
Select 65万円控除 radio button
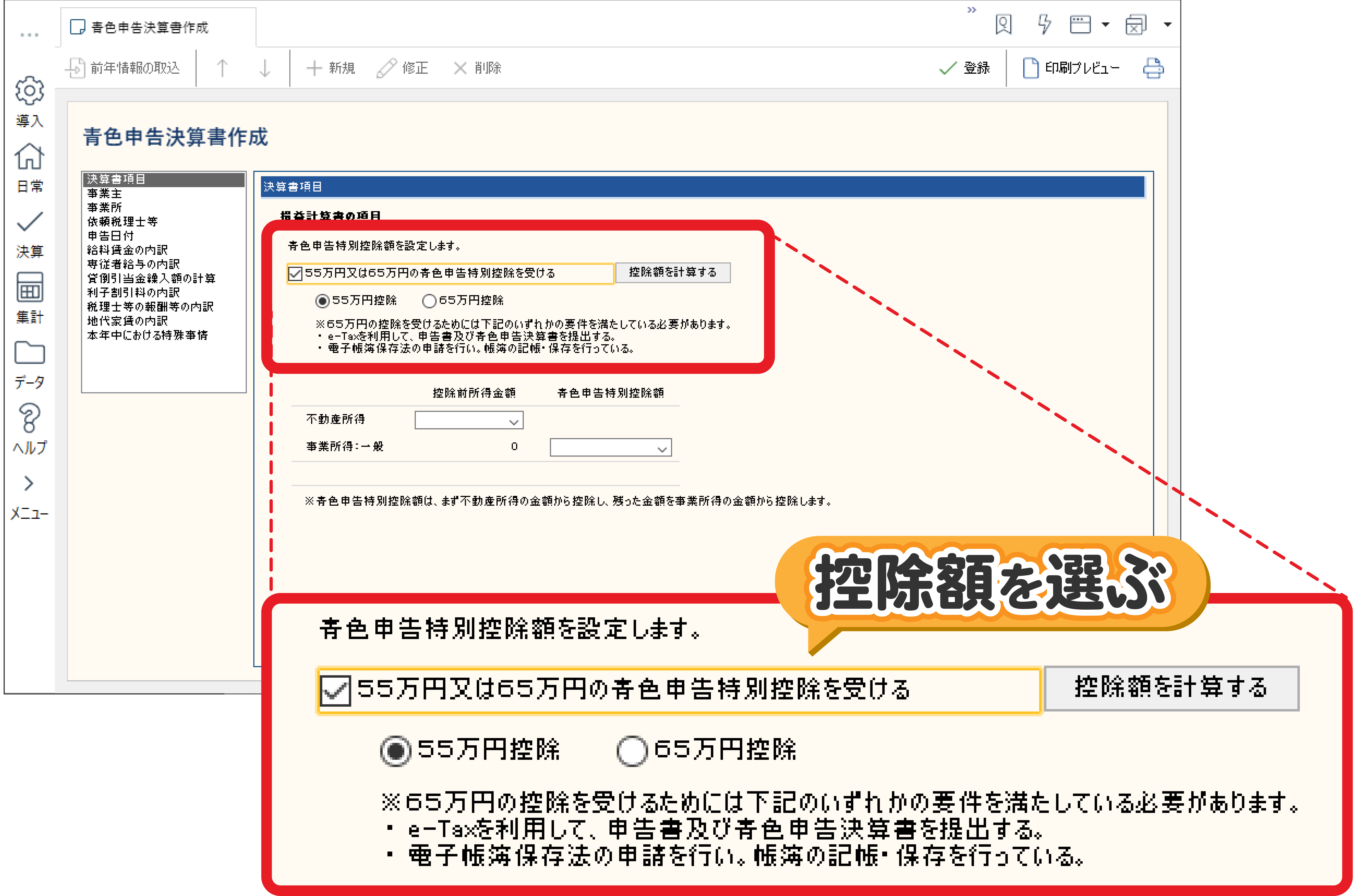pyautogui.click(x=429, y=300)
